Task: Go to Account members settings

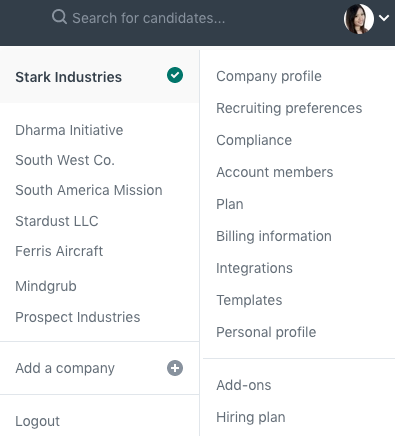Action: 275,172
